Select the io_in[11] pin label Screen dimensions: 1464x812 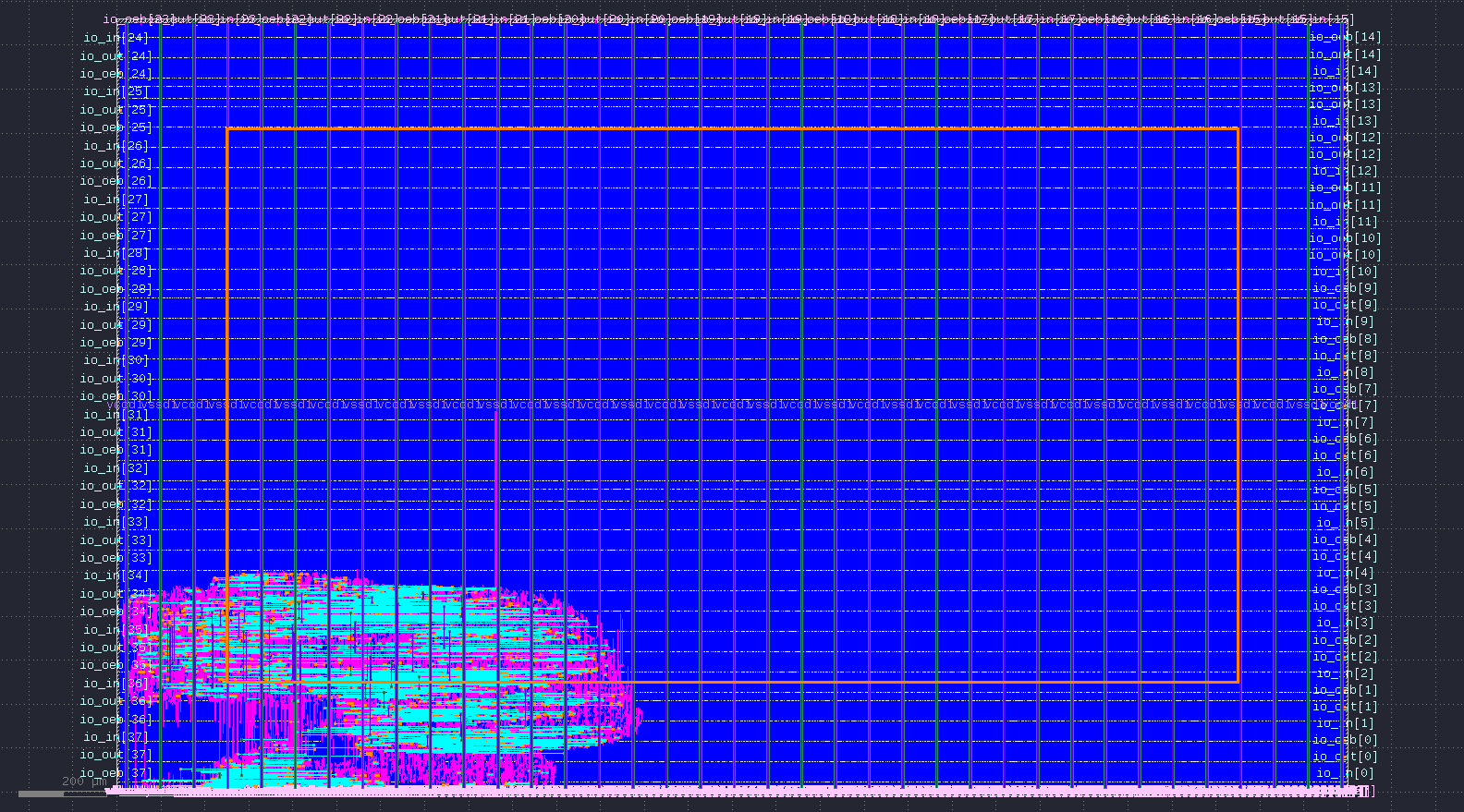[x=1346, y=222]
